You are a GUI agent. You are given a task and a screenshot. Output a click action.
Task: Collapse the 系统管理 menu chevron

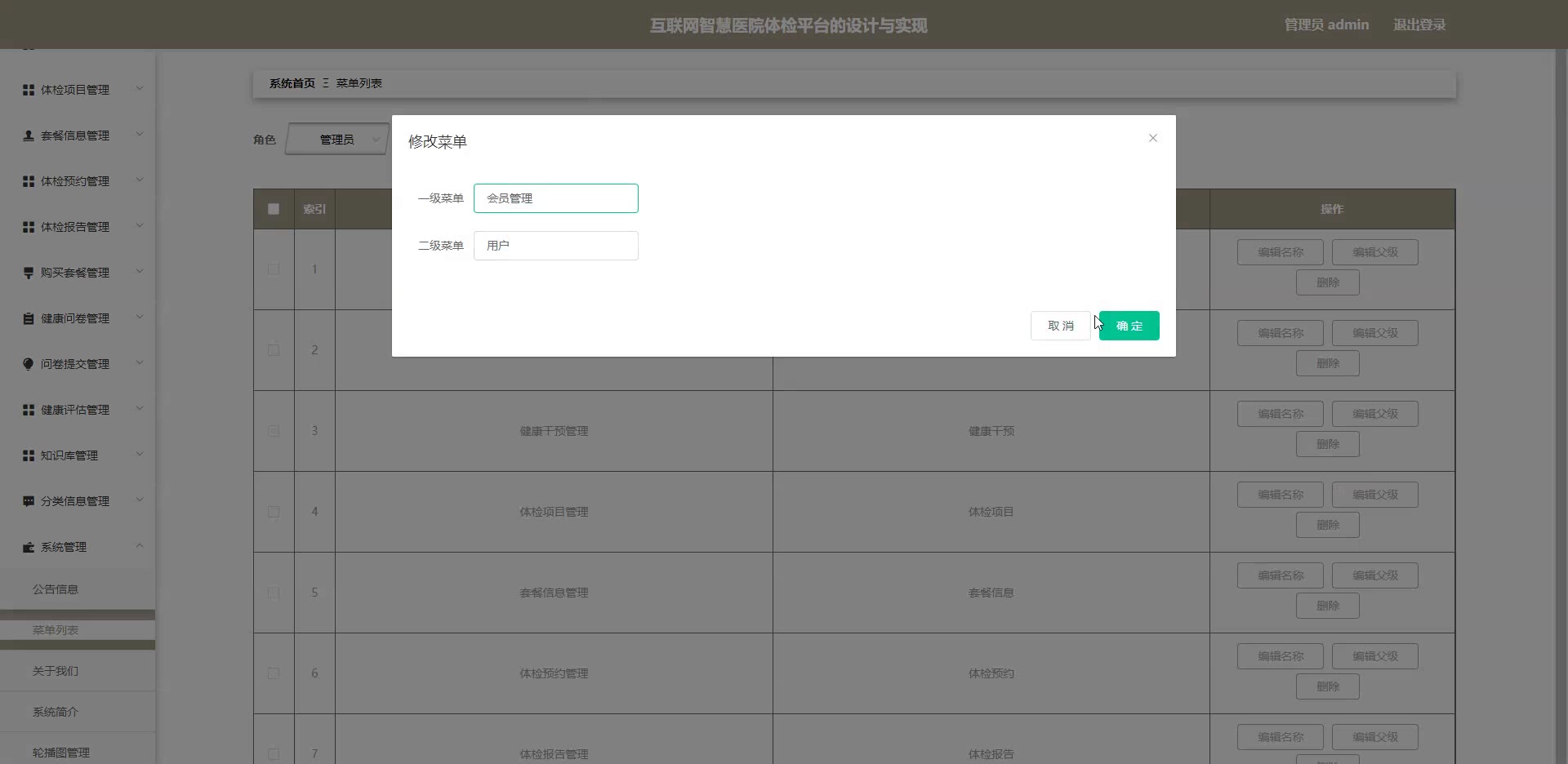(140, 546)
